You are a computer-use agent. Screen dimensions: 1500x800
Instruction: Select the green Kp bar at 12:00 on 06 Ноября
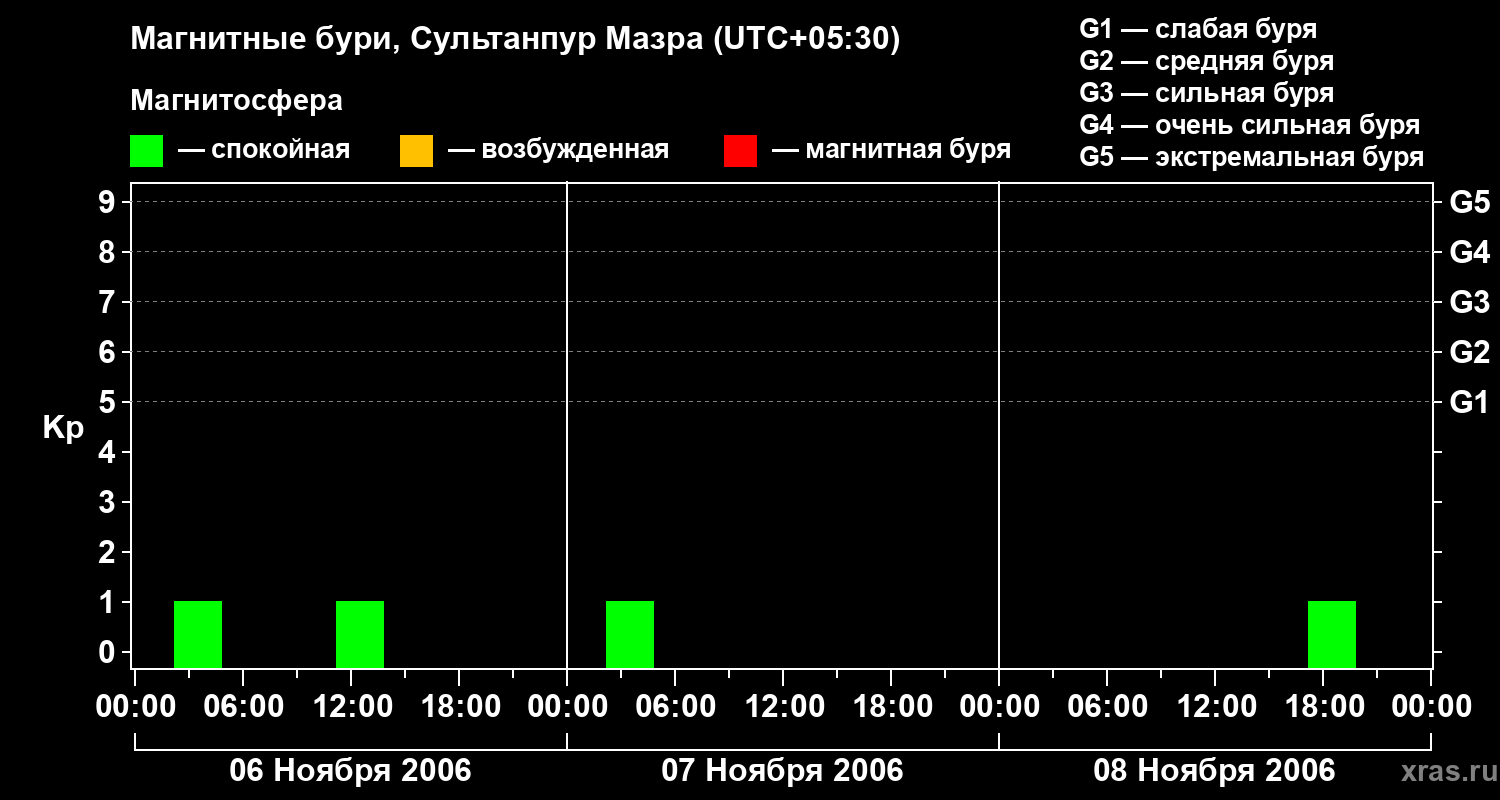(x=360, y=634)
